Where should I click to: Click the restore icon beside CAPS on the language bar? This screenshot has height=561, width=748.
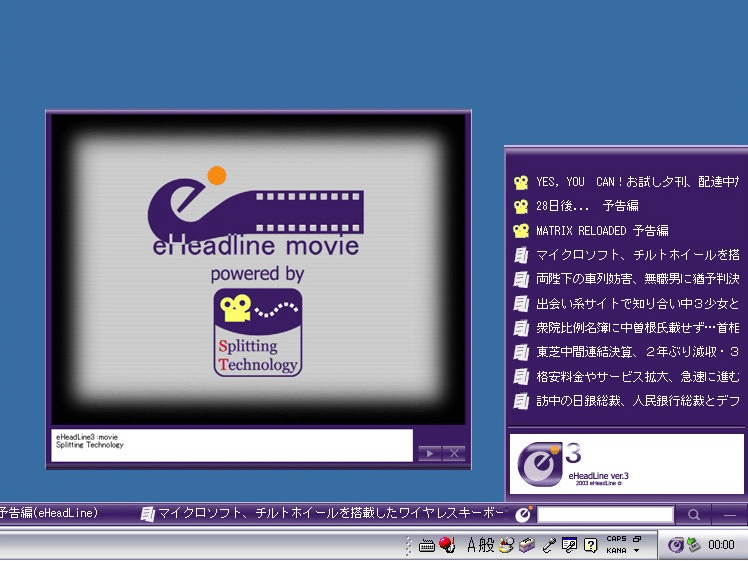point(637,539)
